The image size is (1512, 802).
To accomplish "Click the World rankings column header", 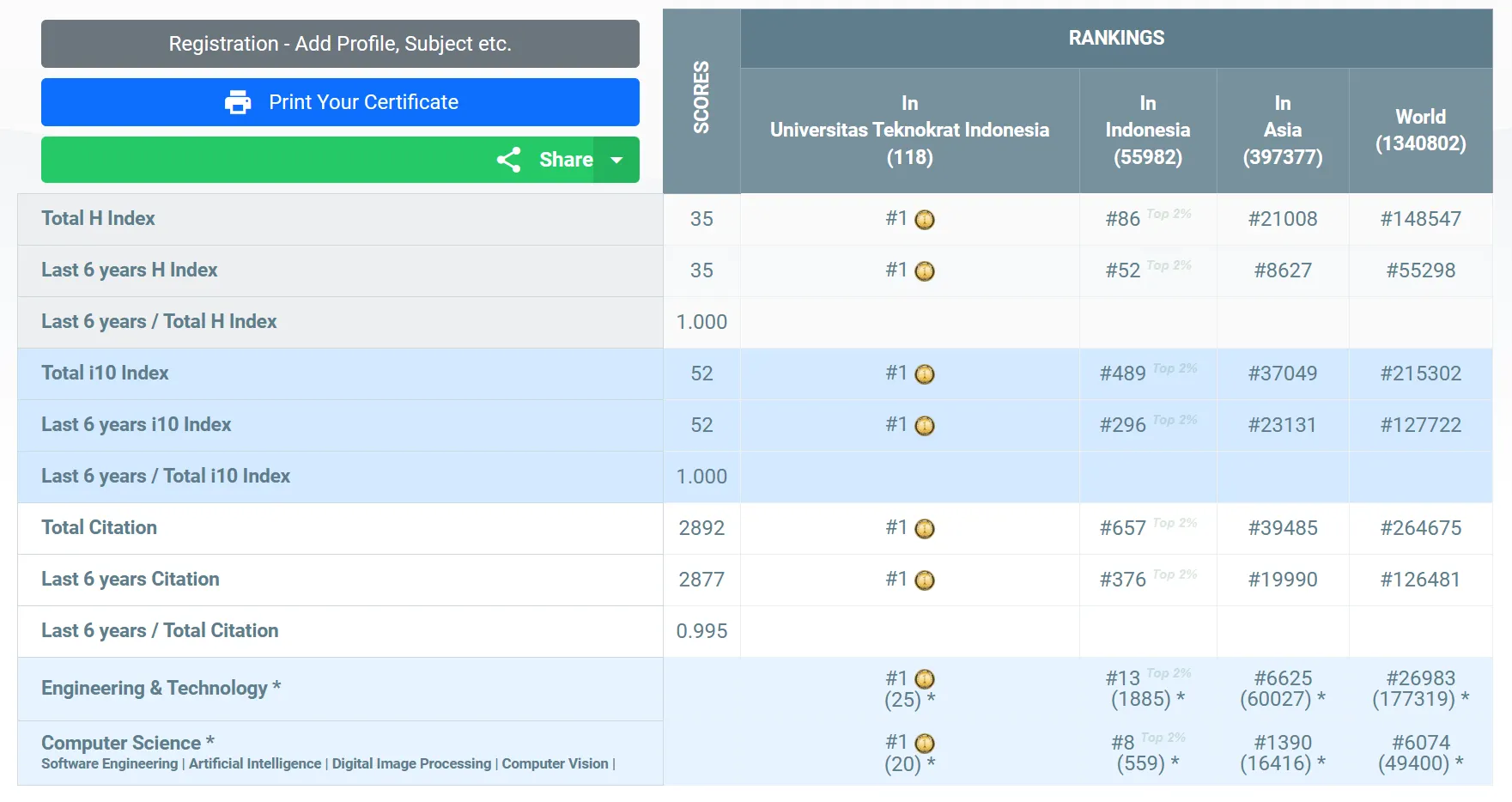I will [1420, 130].
